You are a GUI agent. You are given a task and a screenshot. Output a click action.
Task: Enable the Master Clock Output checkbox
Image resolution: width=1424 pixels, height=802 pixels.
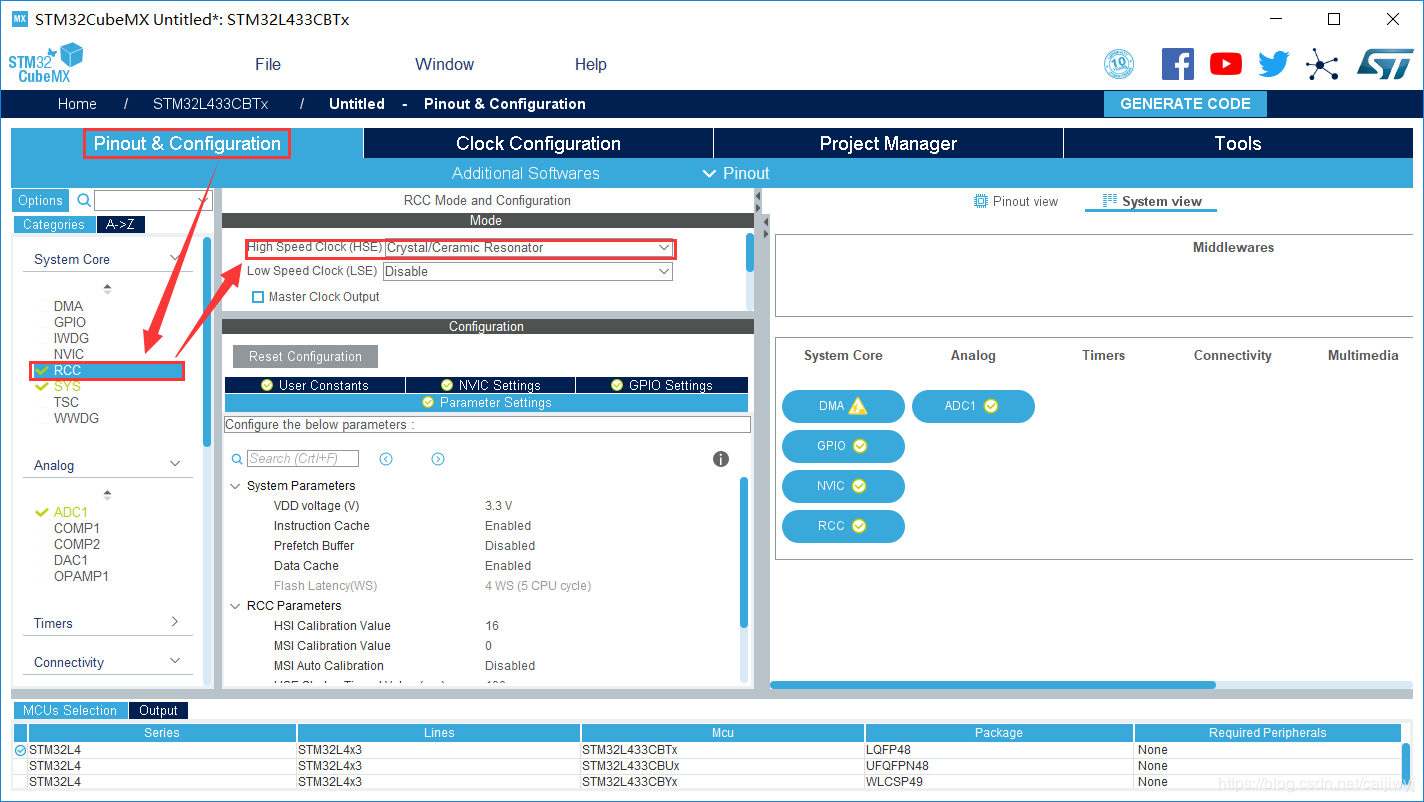(x=258, y=297)
